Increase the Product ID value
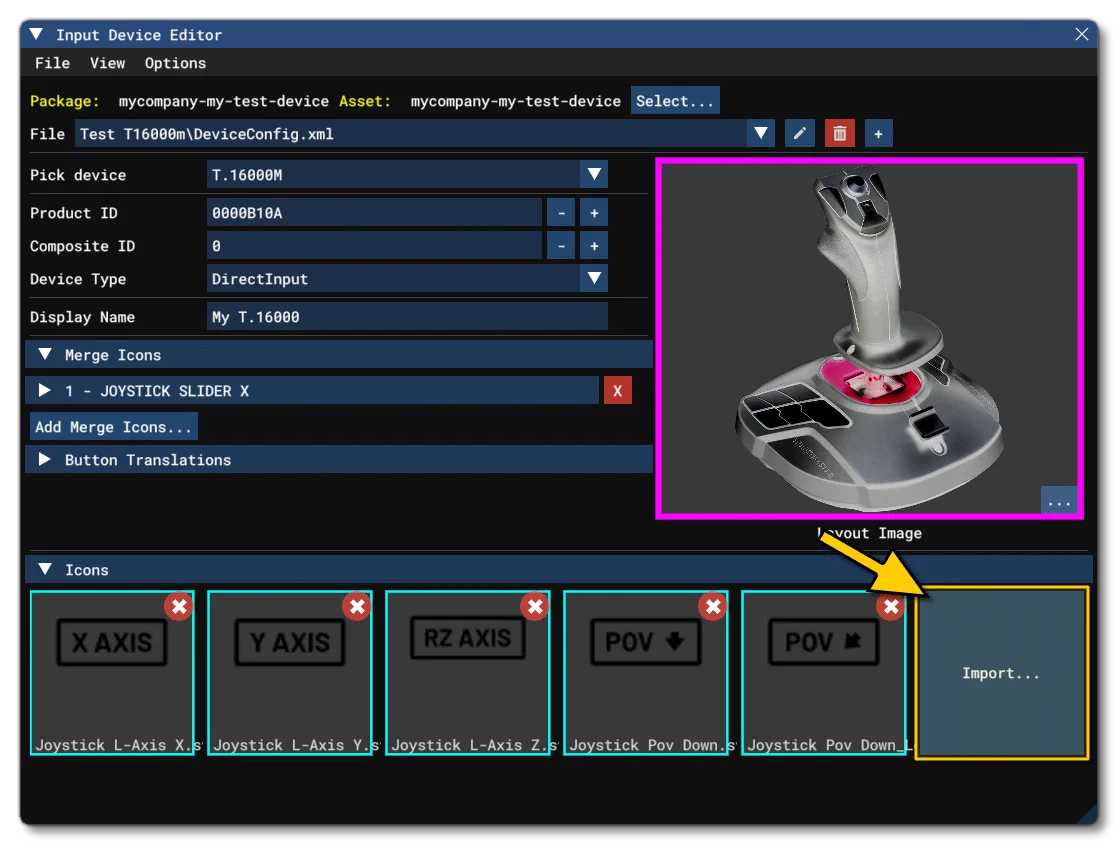 pyautogui.click(x=594, y=212)
